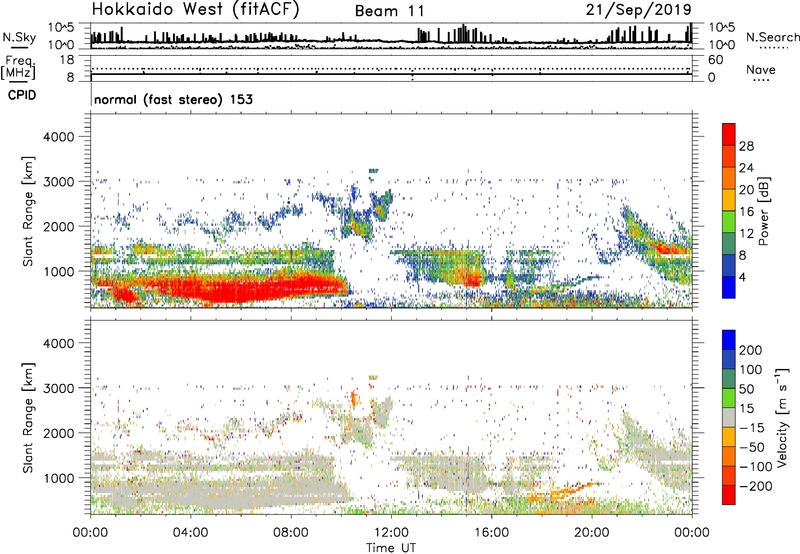Click the strong red echo near 06:00 in power panel
This screenshot has width=800, height=554.
[240, 290]
